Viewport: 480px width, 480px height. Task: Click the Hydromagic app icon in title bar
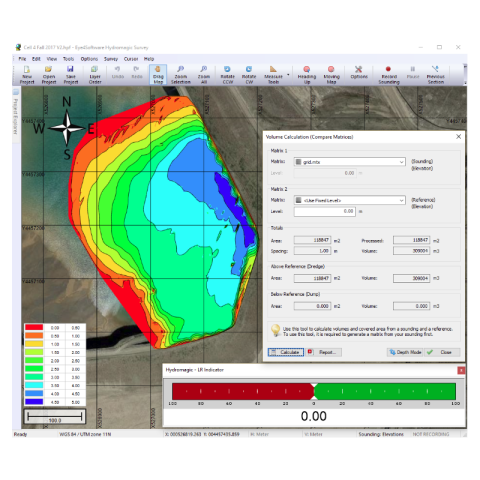(19, 47)
